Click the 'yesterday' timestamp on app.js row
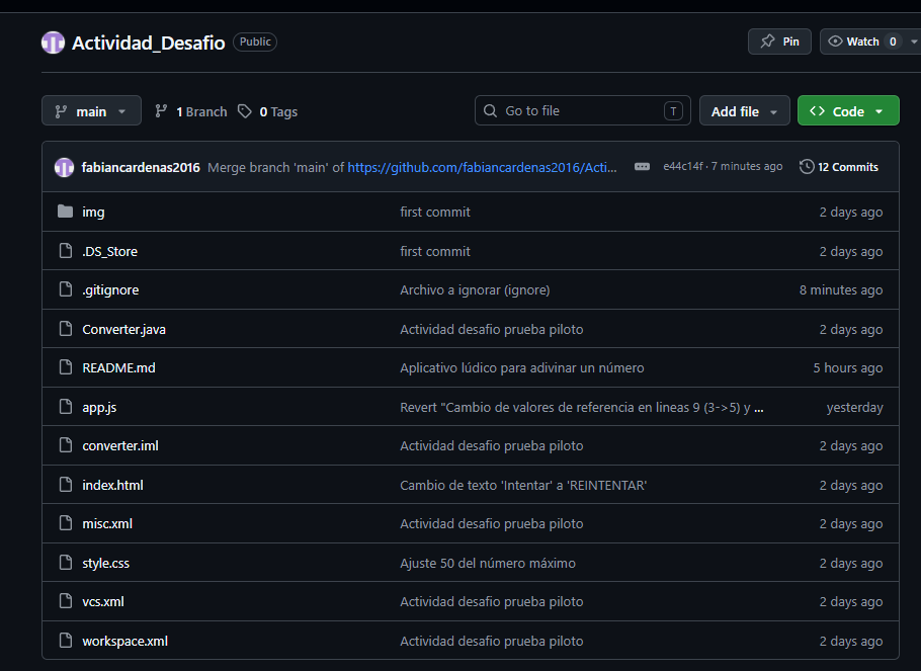 [855, 407]
